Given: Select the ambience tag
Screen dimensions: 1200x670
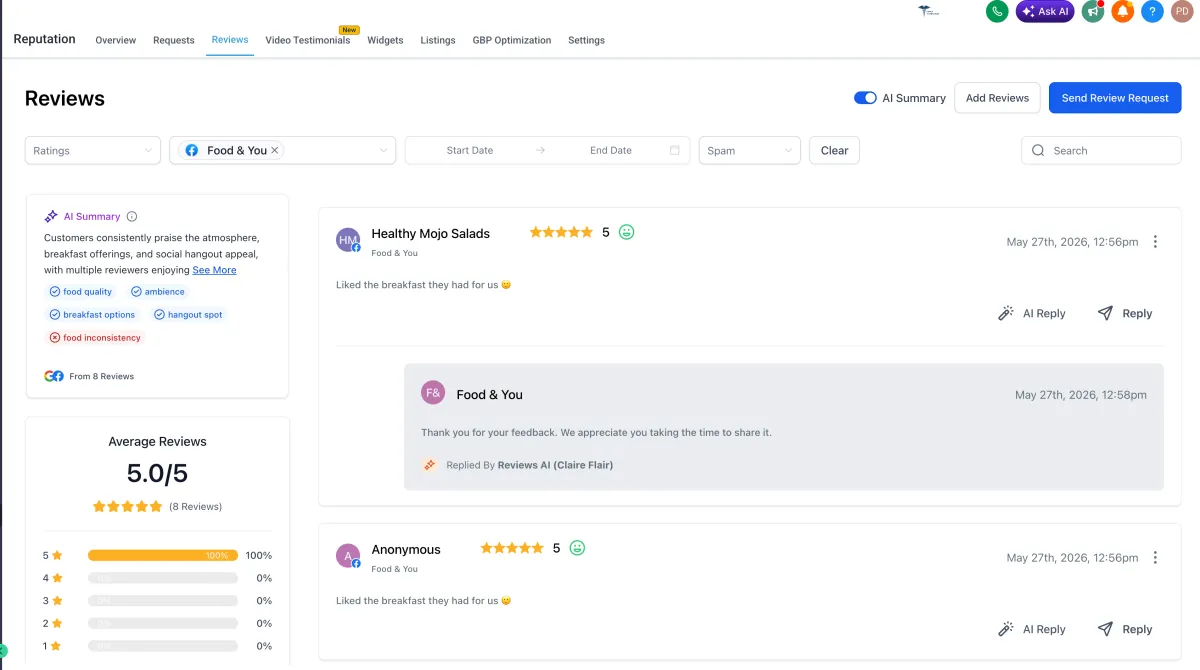Looking at the screenshot, I should tap(158, 292).
